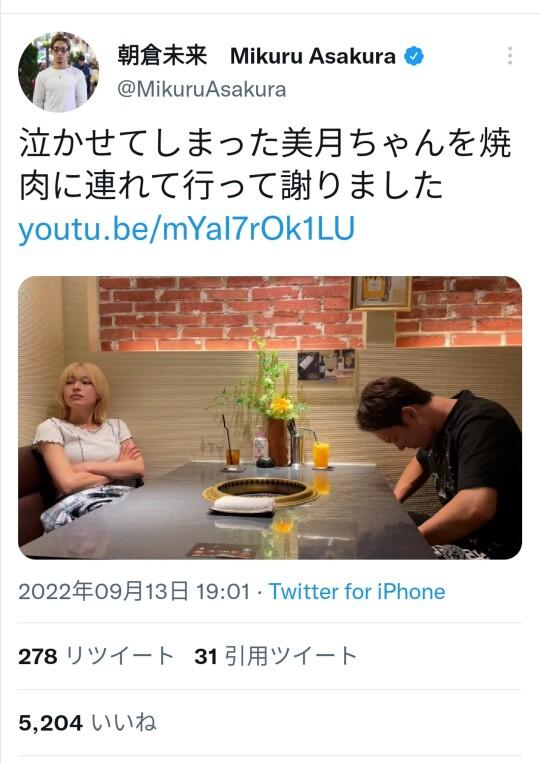The height and width of the screenshot is (764, 540).
Task: Click the flower vase in the photo
Action: (278, 441)
